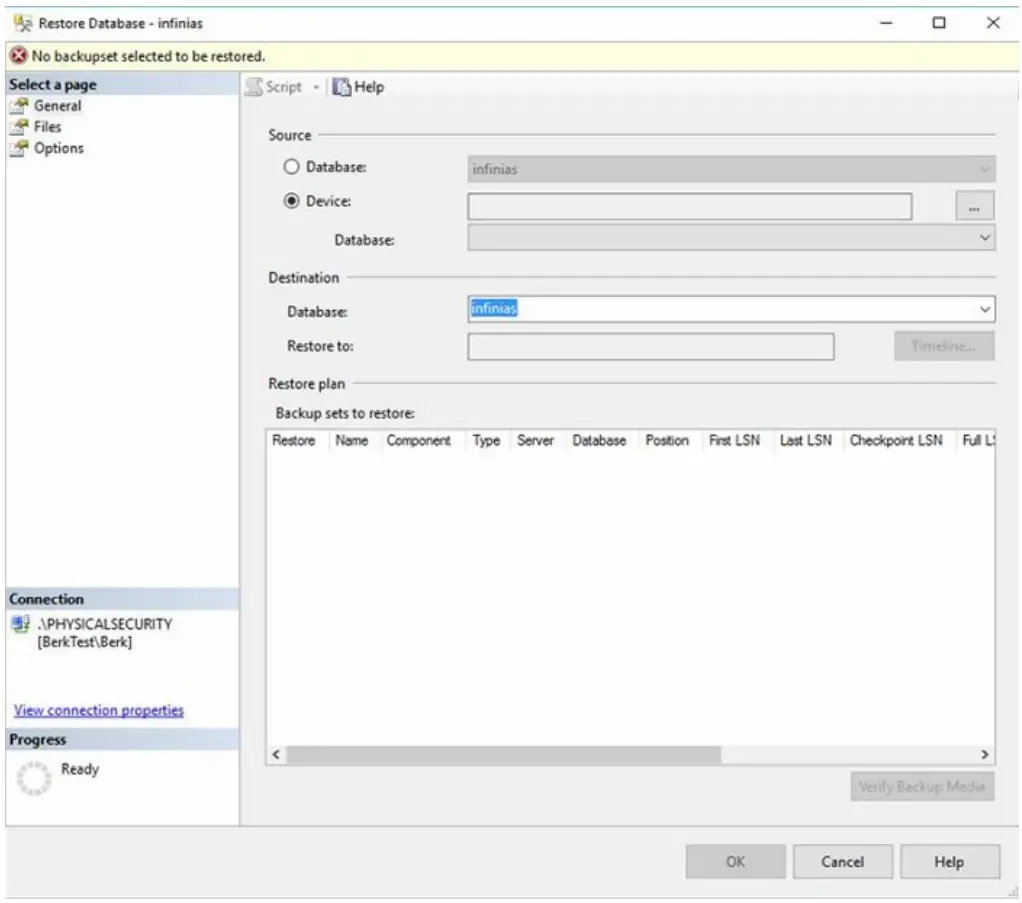Click the bottom Help button
This screenshot has width=1022, height=903.
coord(949,862)
